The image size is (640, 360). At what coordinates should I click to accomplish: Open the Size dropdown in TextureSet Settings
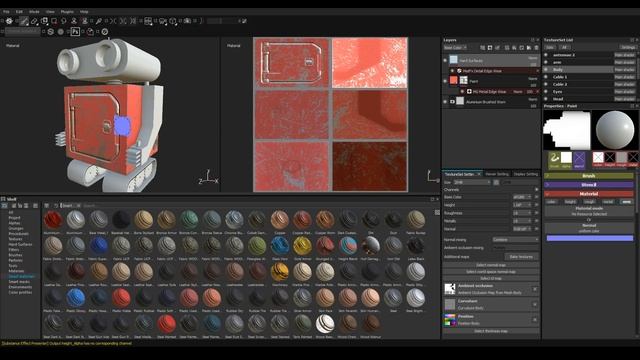pyautogui.click(x=472, y=182)
